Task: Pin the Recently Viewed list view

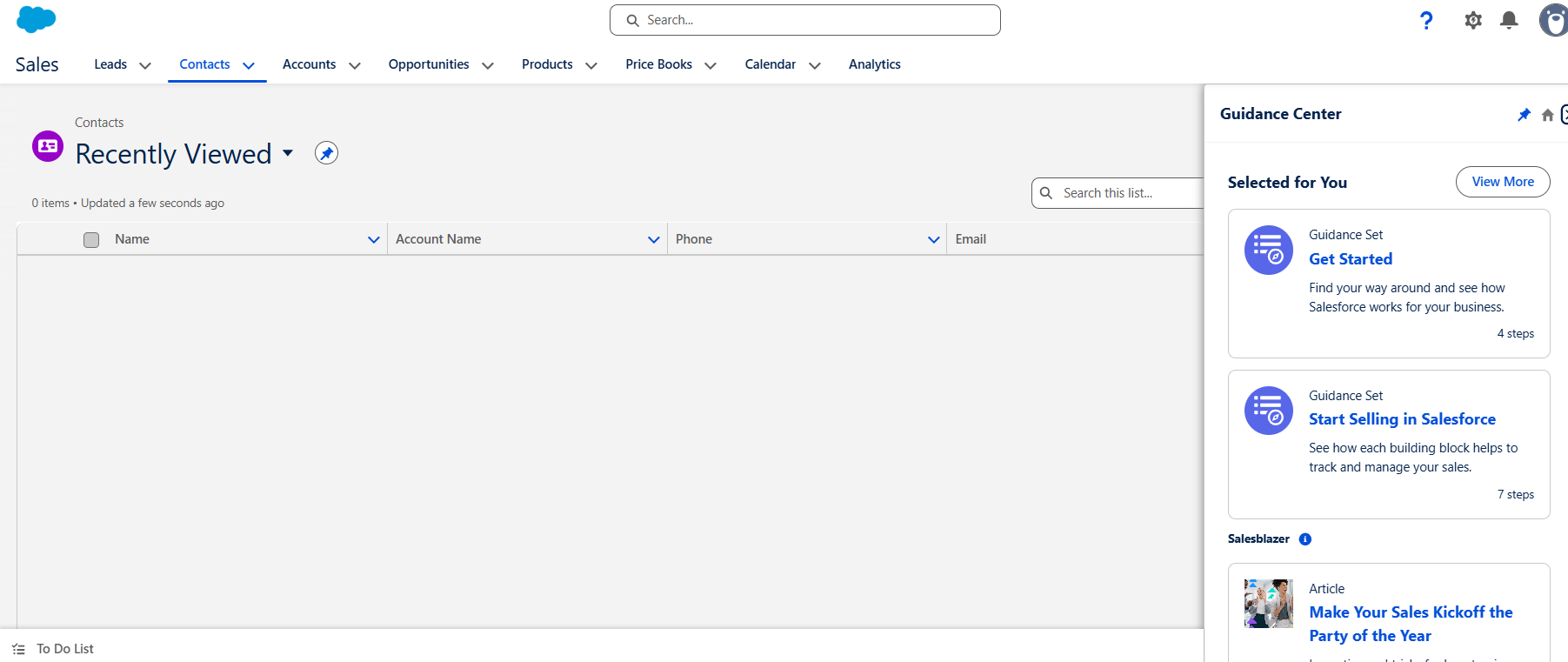Action: pyautogui.click(x=326, y=153)
